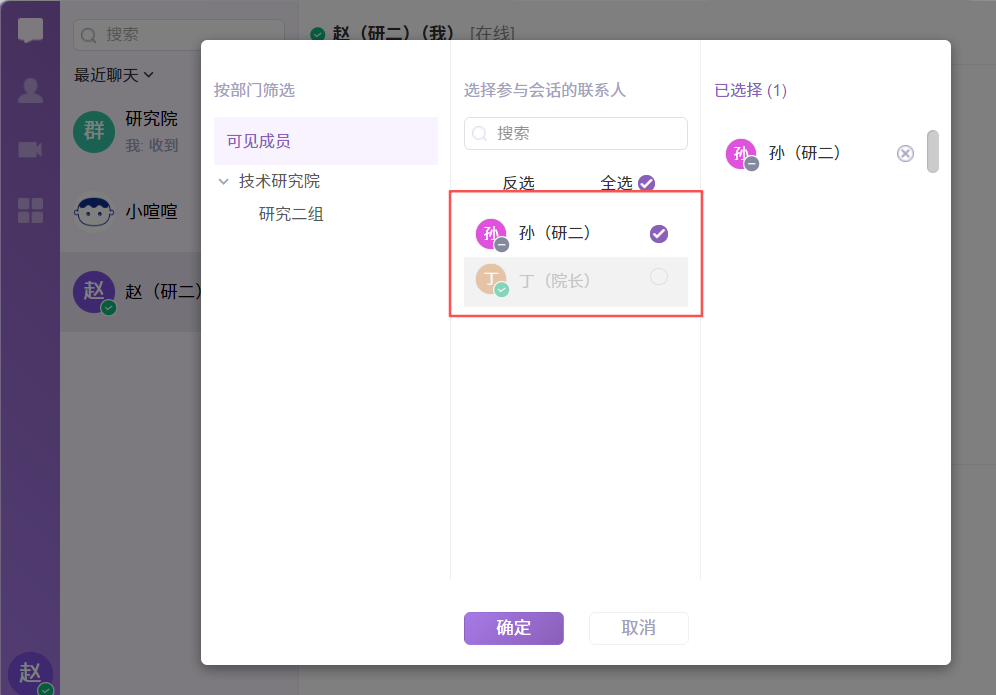Click the 研究院 group avatar
This screenshot has height=695, width=996.
click(94, 130)
